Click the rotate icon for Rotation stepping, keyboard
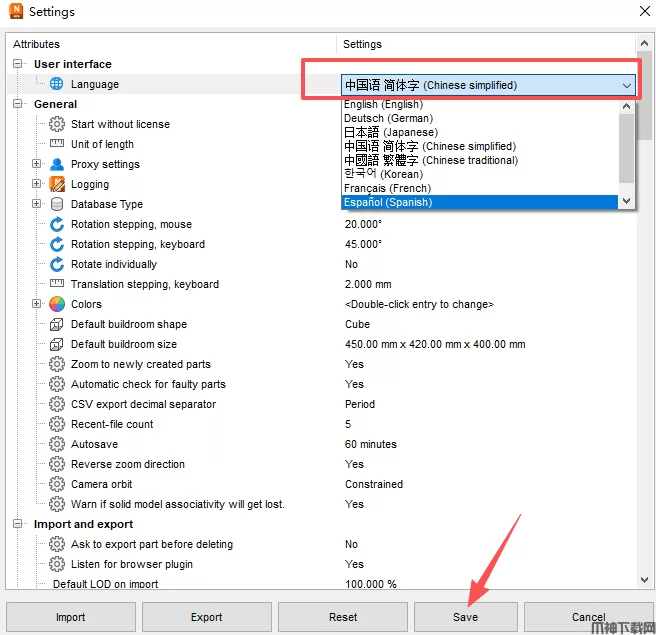Image resolution: width=656 pixels, height=635 pixels. tap(56, 244)
